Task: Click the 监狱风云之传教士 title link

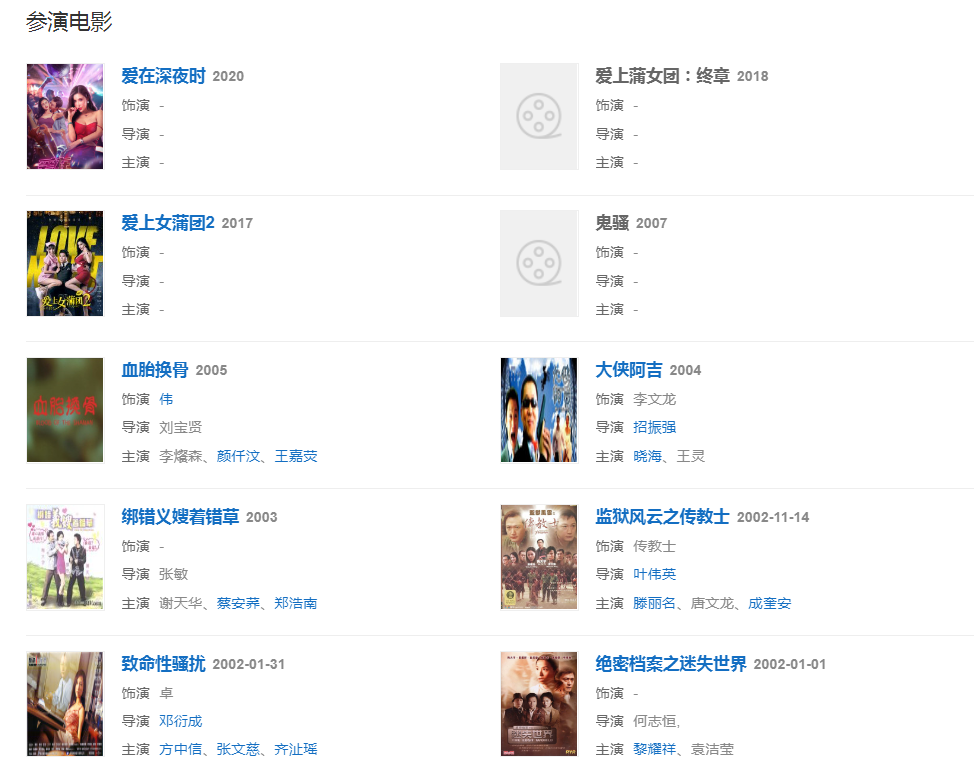Action: click(x=662, y=517)
